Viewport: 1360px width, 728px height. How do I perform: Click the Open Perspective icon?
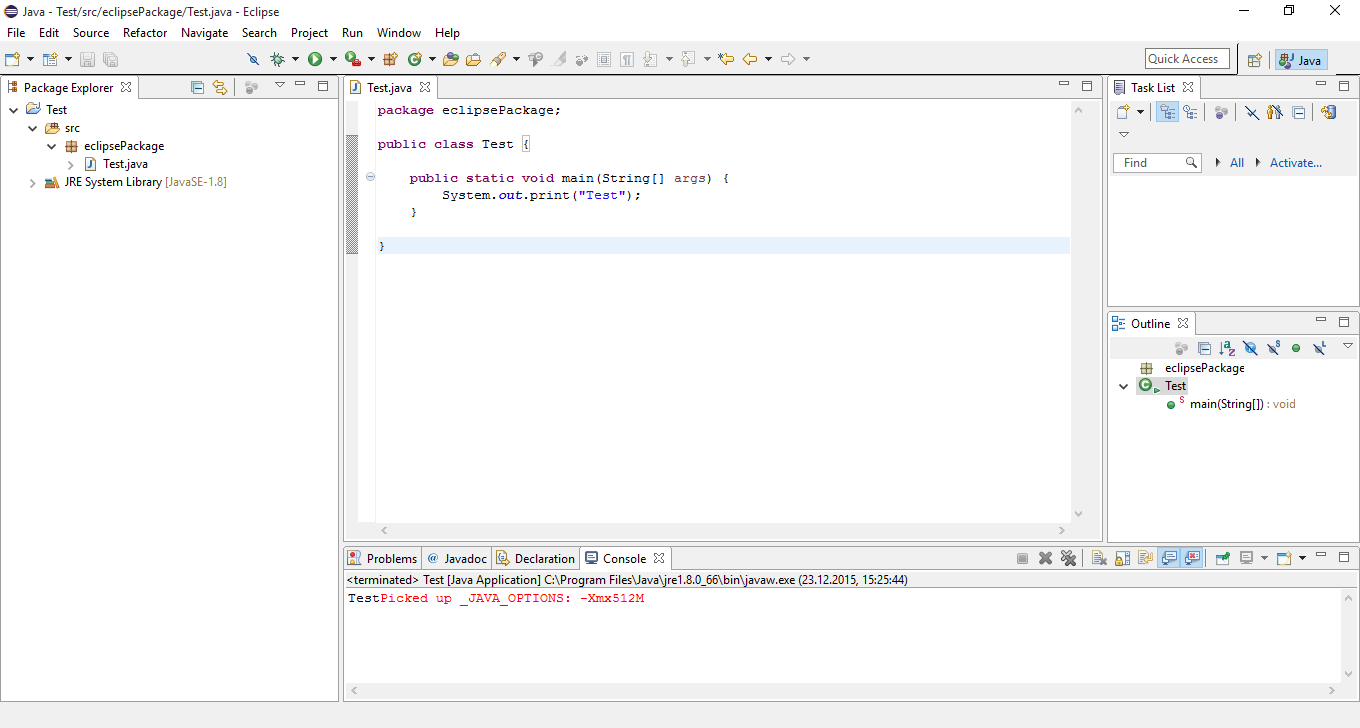tap(1254, 60)
